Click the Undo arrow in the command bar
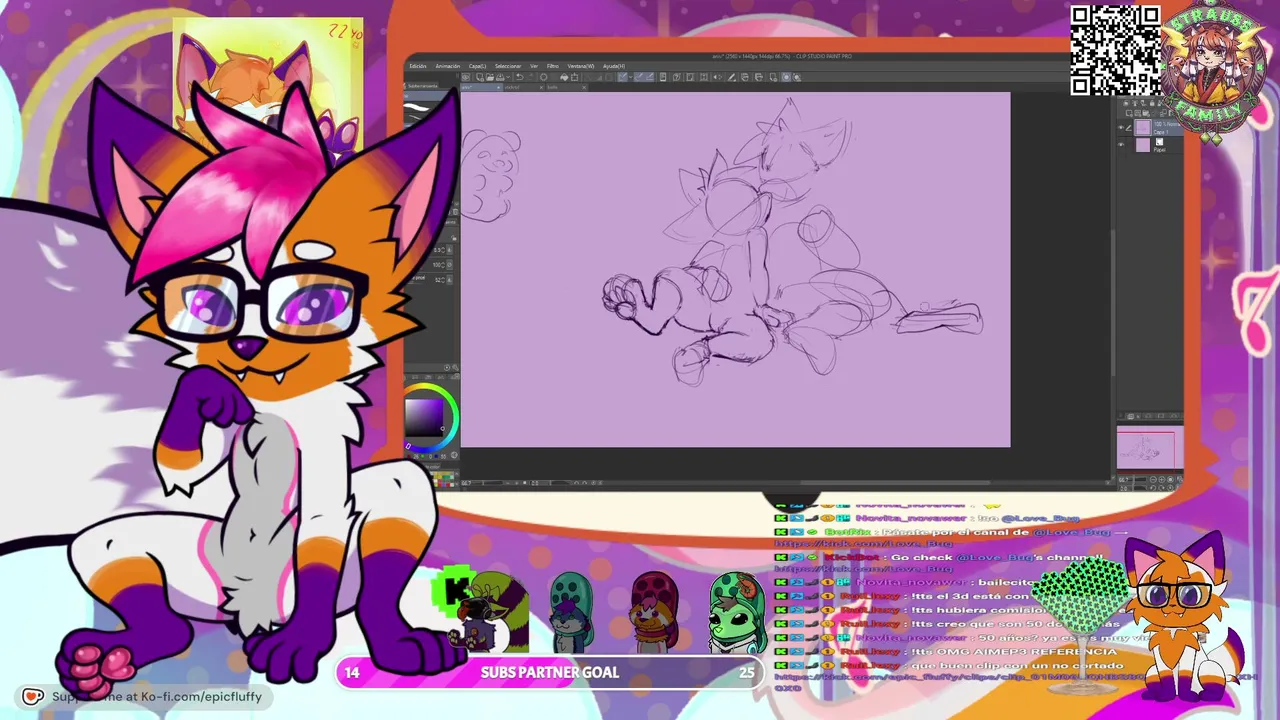 coord(519,77)
